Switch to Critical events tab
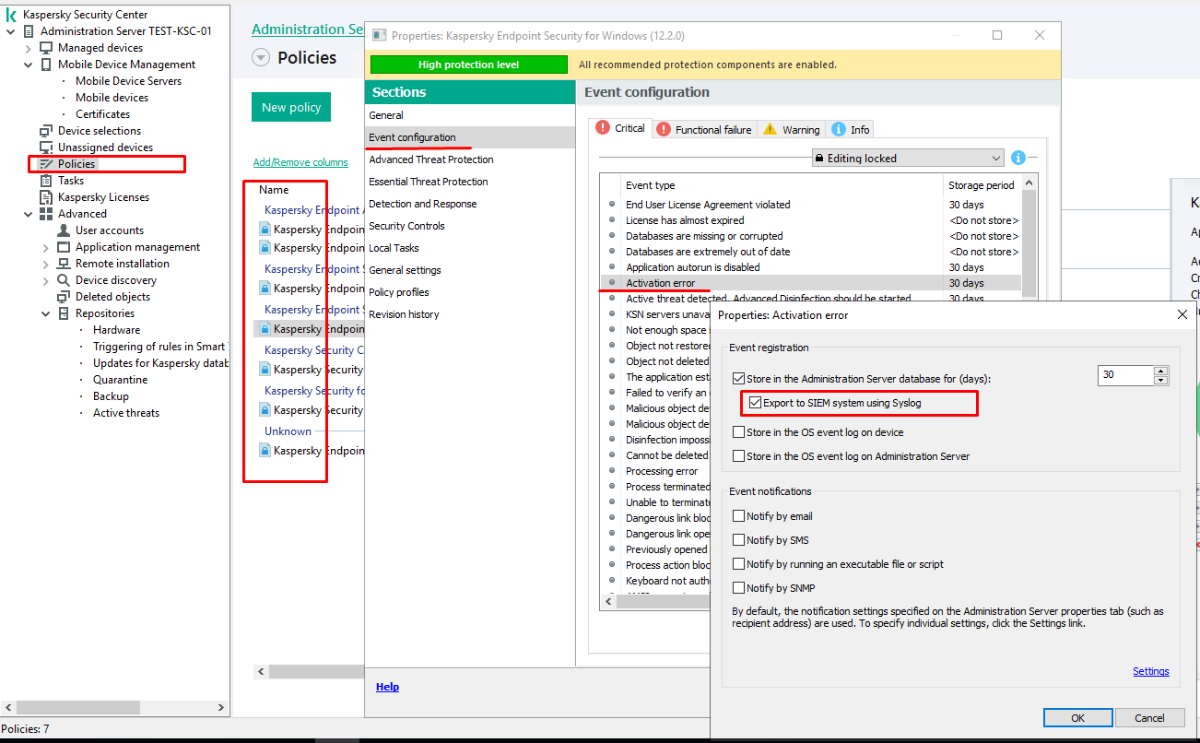The image size is (1200, 743). pos(621,129)
